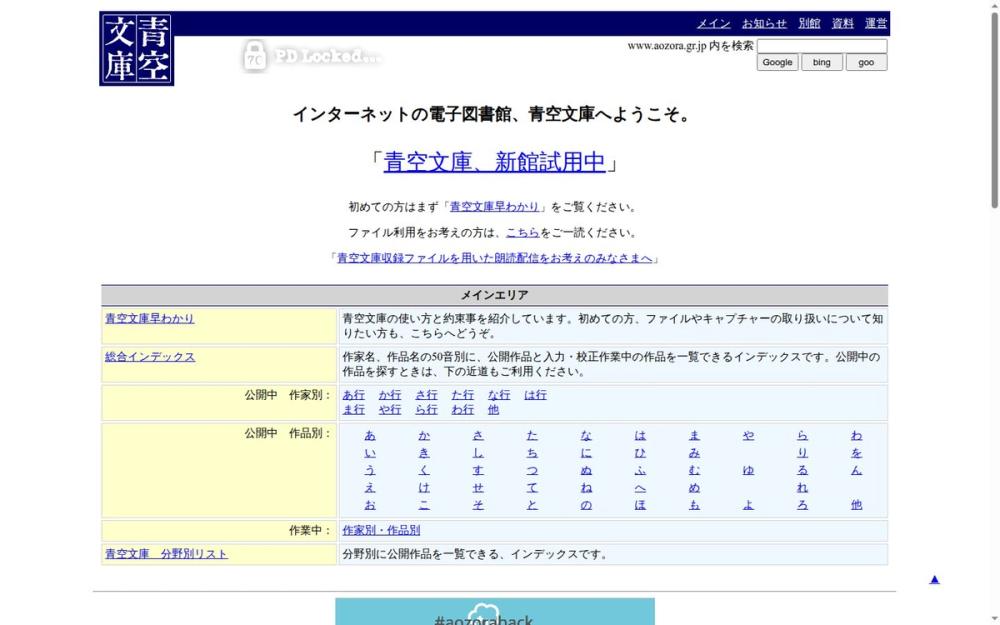Search with the Google button

tap(777, 62)
